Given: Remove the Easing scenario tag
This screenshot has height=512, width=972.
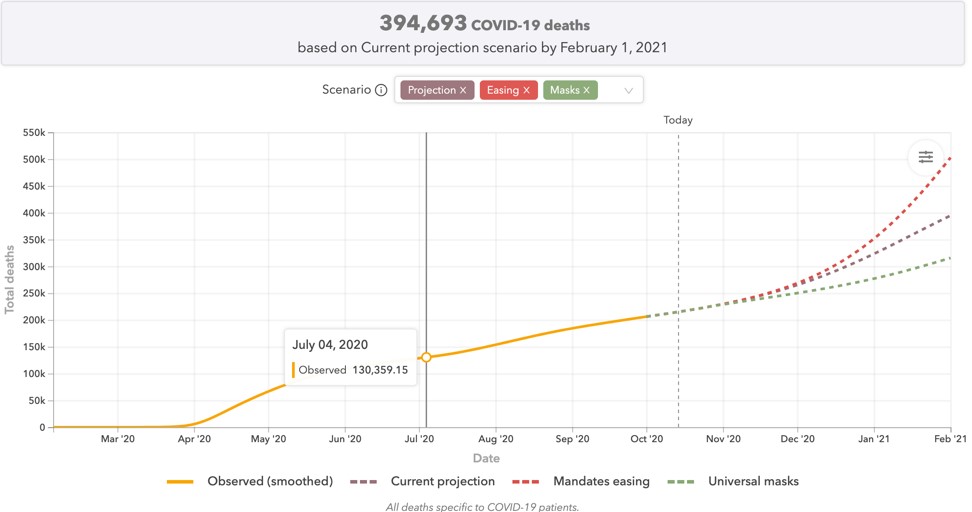Looking at the screenshot, I should [x=527, y=90].
